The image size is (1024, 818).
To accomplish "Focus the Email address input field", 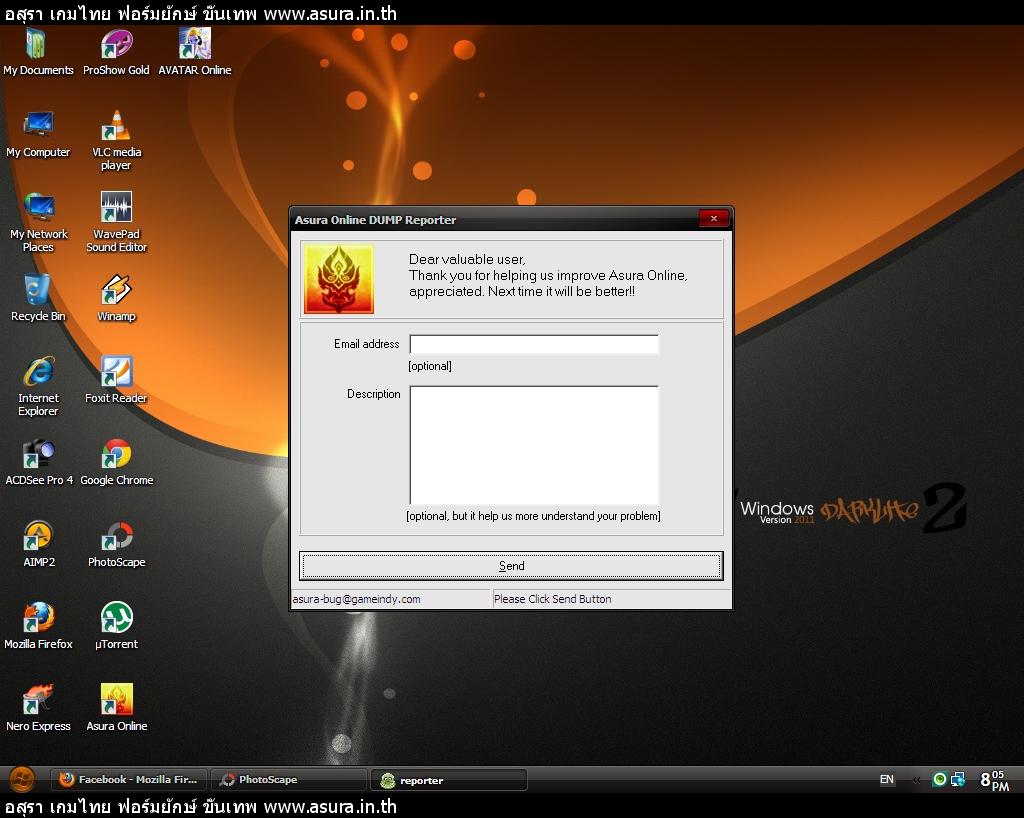I will 534,344.
